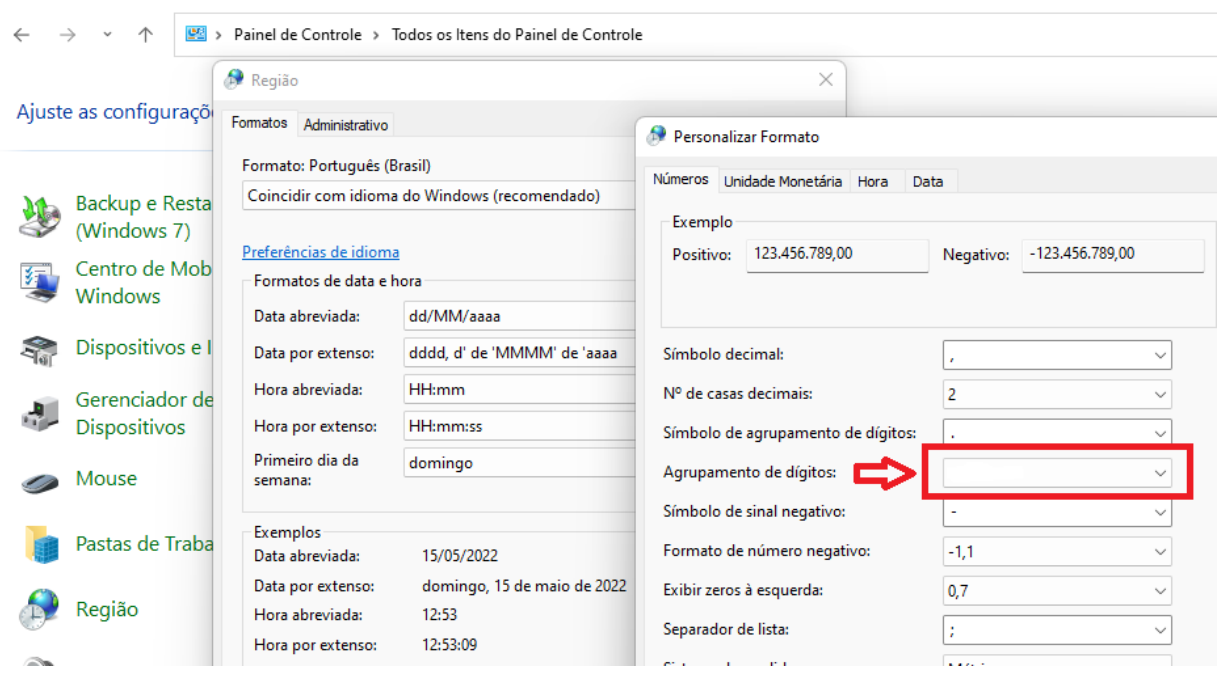The height and width of the screenshot is (683, 1231).
Task: Open the Separador de lista dropdown
Action: [1057, 630]
